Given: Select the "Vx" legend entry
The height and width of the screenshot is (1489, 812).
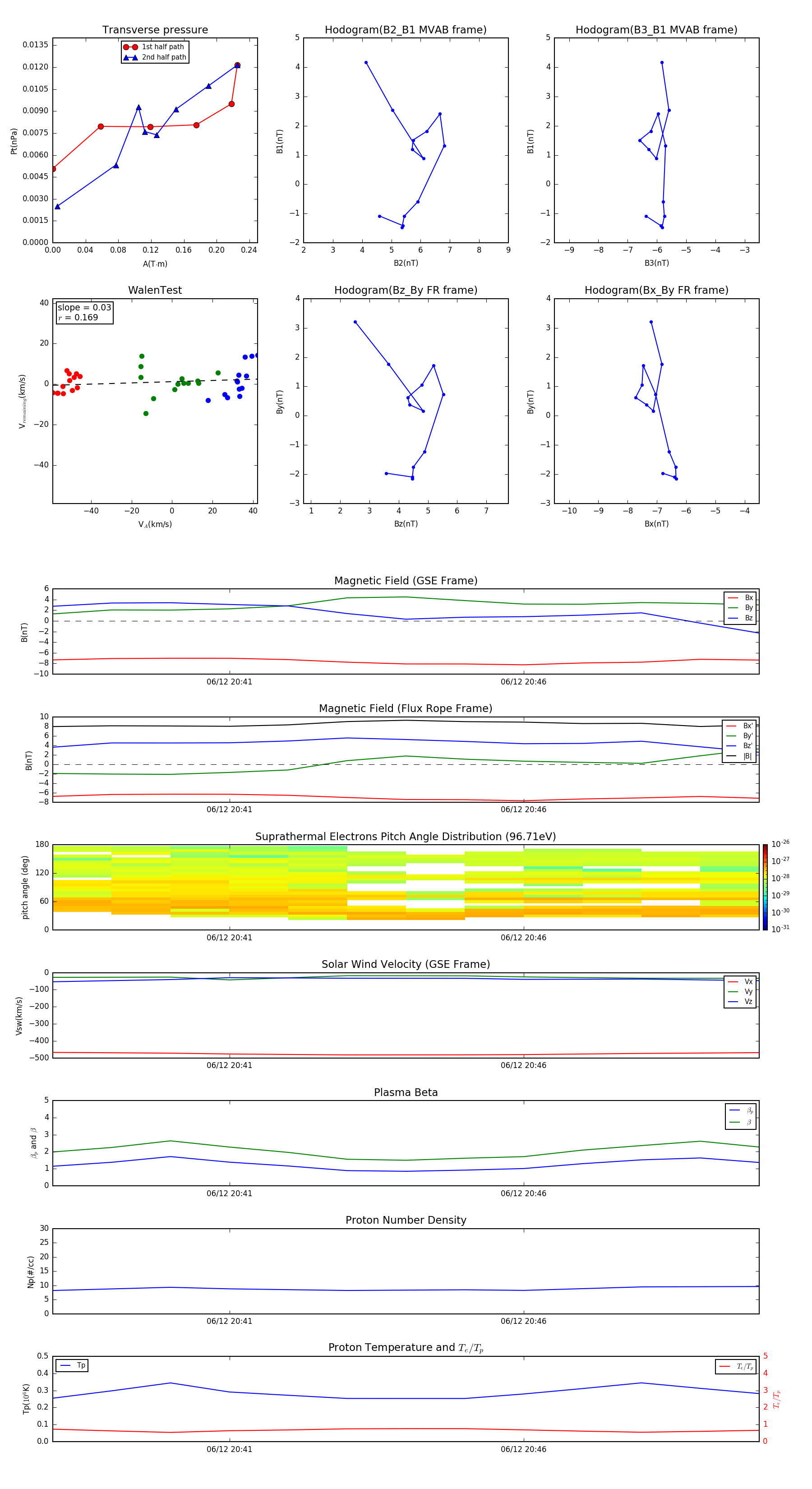Looking at the screenshot, I should tap(741, 981).
